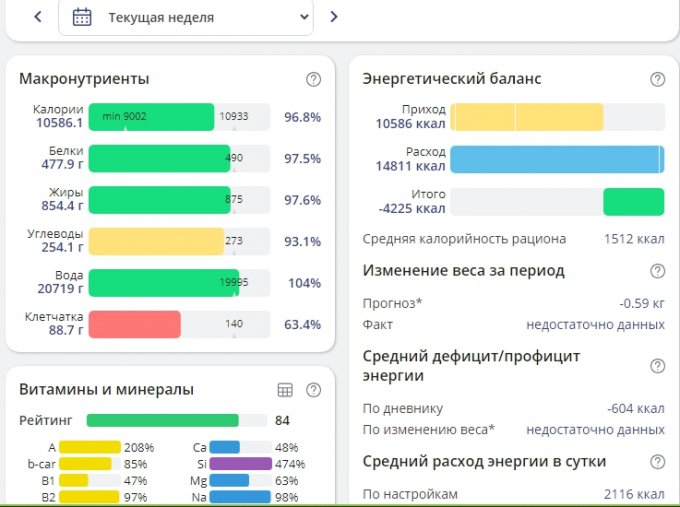Click the calendar icon in period selector
The width and height of the screenshot is (680, 507).
[83, 17]
